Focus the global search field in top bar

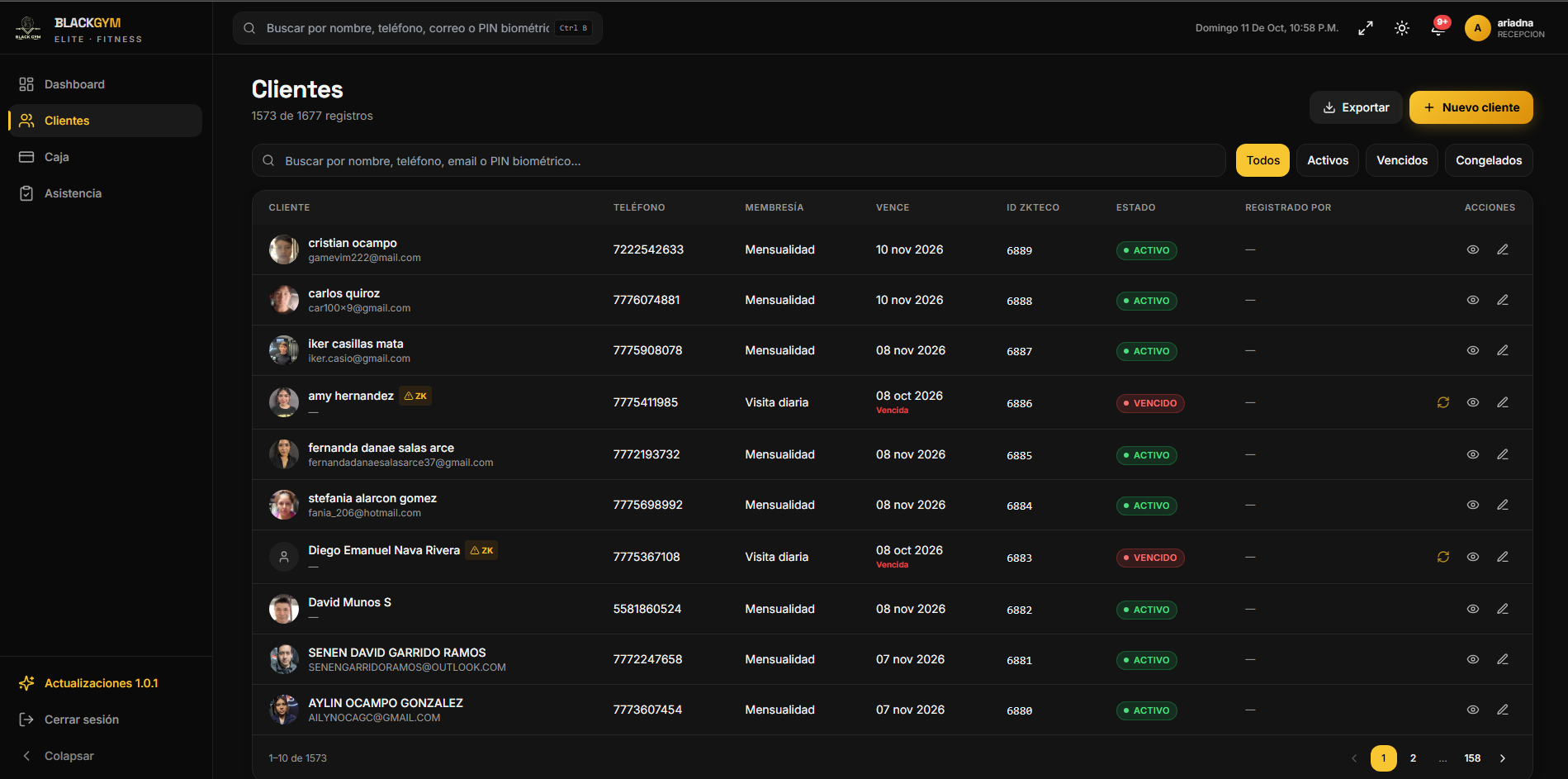coord(418,28)
